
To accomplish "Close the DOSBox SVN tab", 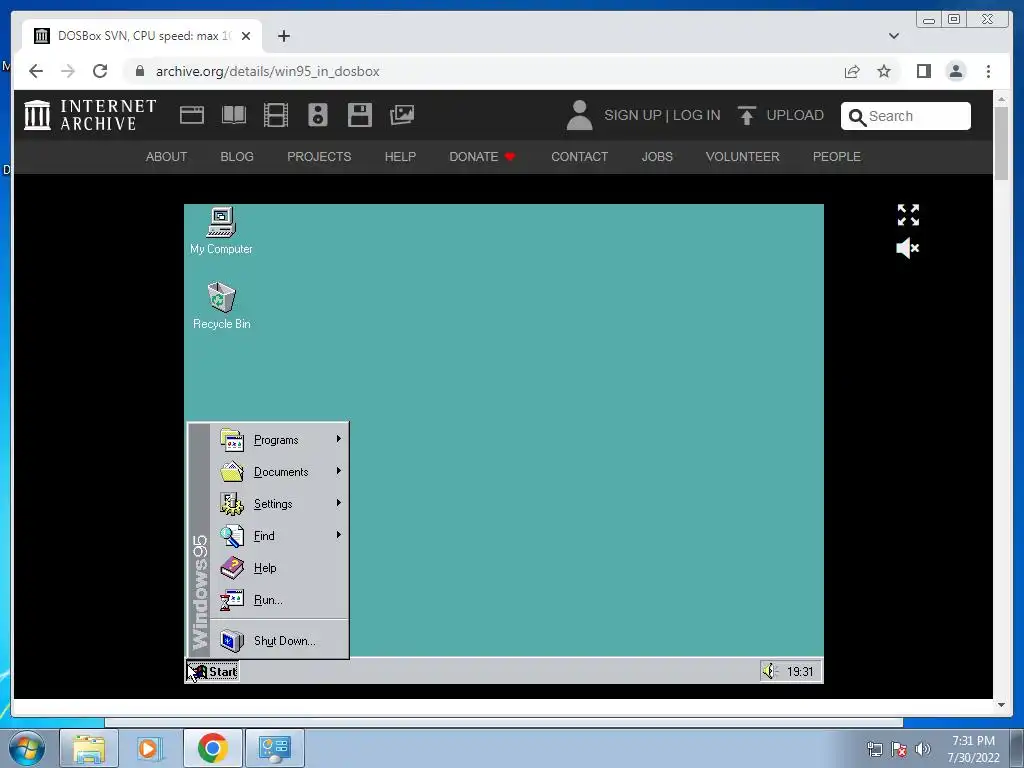I will pos(246,36).
